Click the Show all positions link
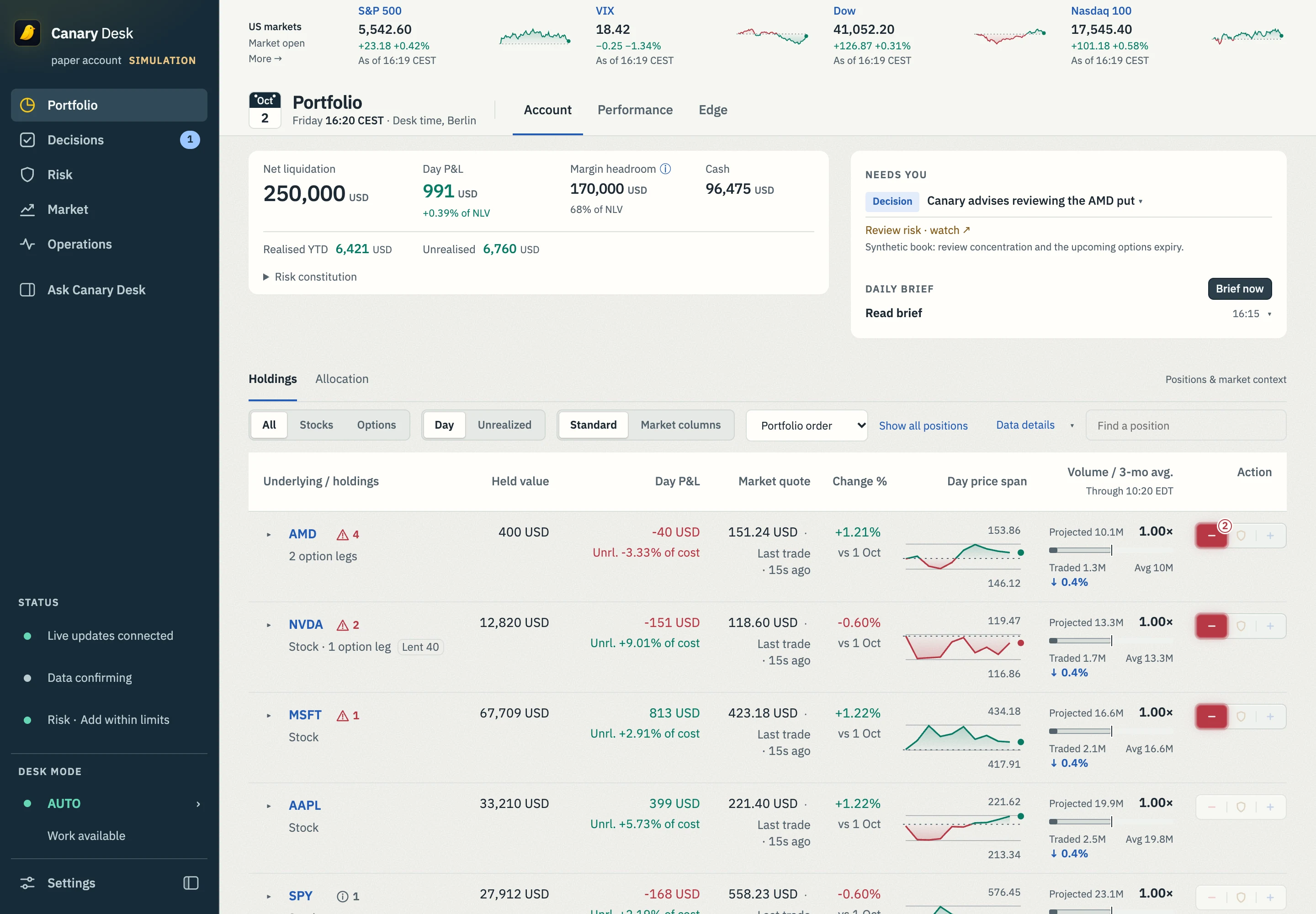Image resolution: width=1316 pixels, height=914 pixels. 923,425
